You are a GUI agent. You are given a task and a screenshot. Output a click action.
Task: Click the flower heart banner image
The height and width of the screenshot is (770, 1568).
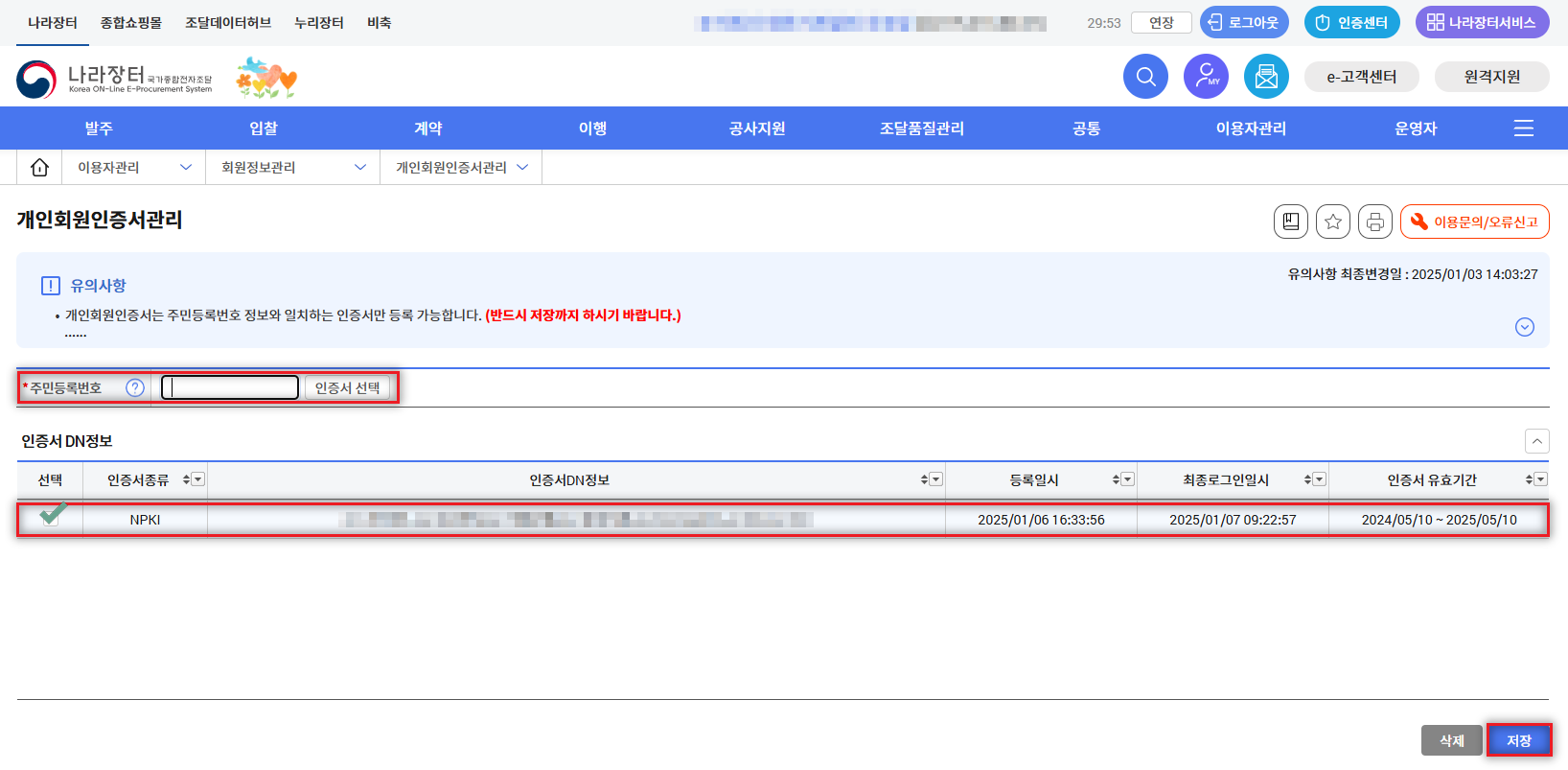pos(266,78)
